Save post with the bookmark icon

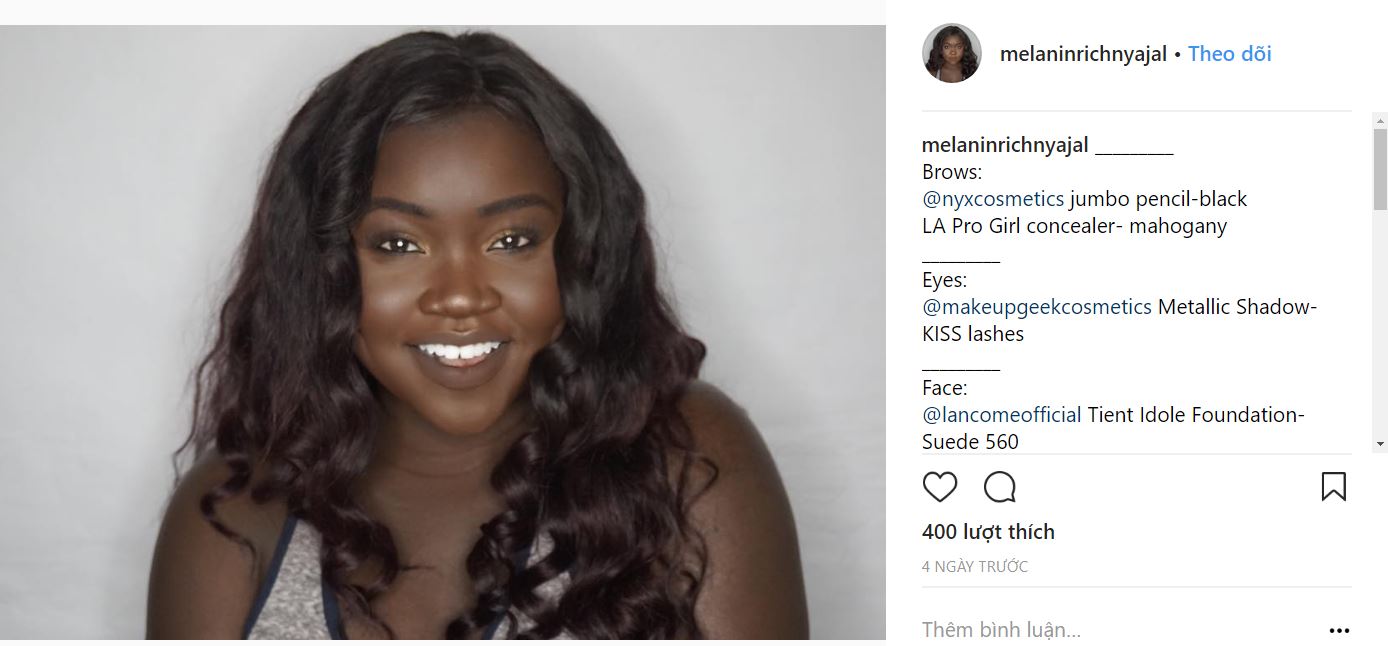tap(1333, 487)
